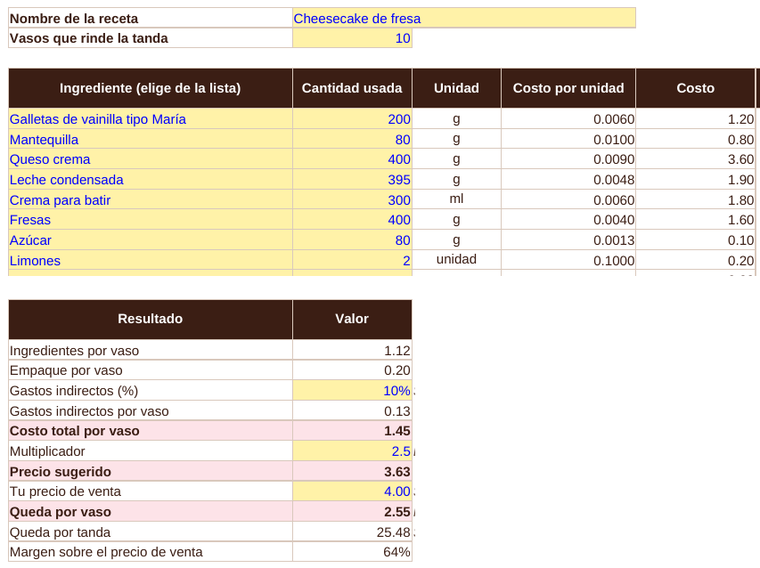Click the 'Ingrediente (elige de la lista)' header

(150, 88)
